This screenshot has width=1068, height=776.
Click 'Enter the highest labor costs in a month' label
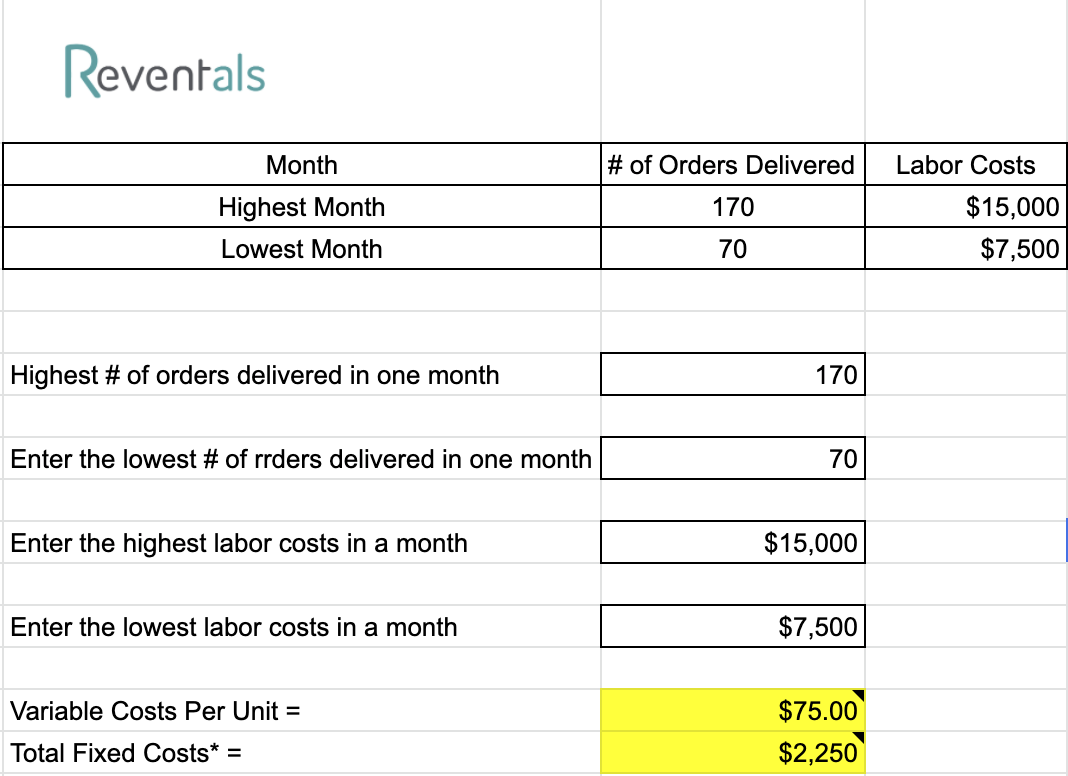[239, 543]
